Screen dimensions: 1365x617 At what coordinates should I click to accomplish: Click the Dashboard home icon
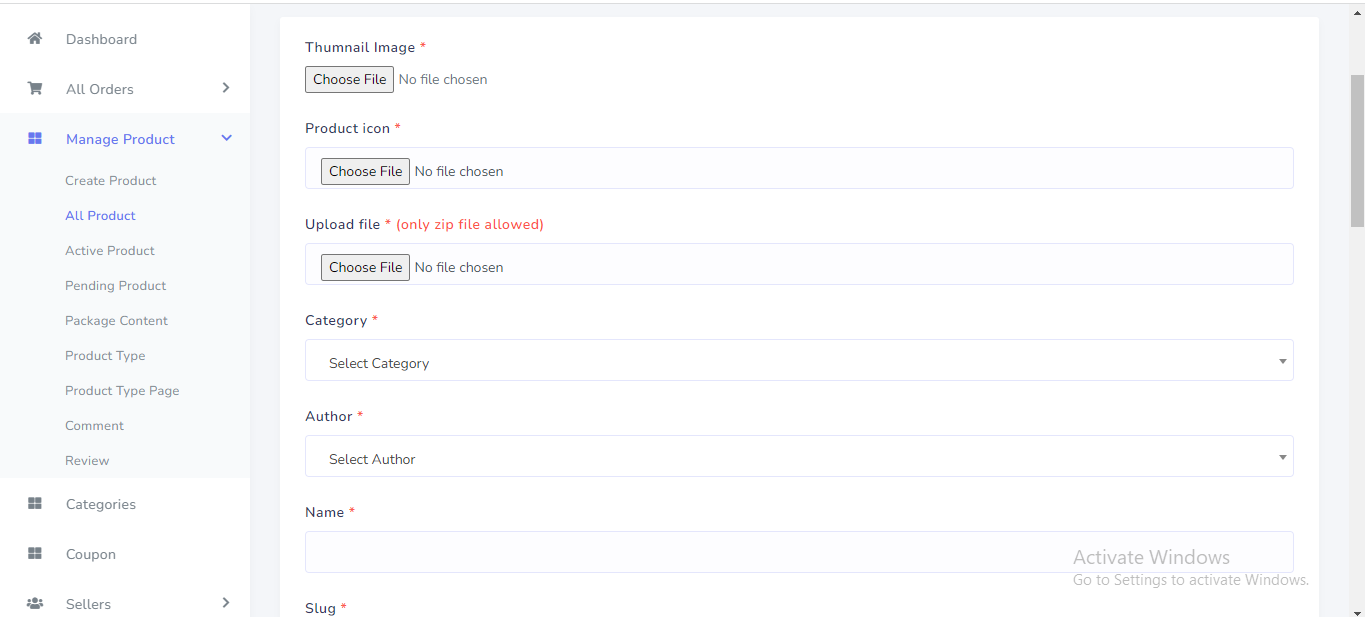click(35, 39)
